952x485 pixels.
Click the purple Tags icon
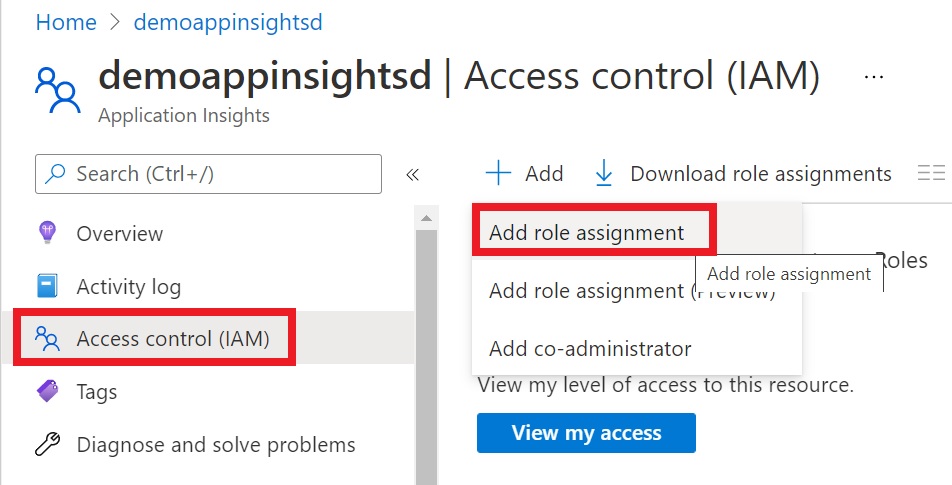47,391
